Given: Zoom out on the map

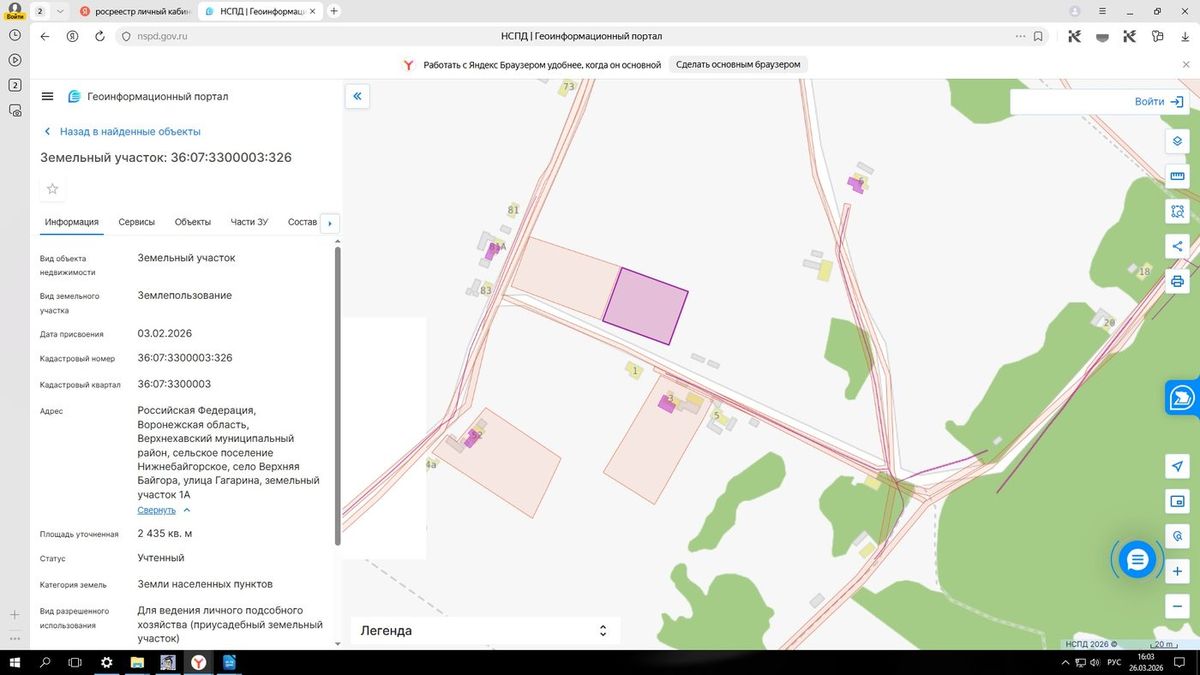Looking at the screenshot, I should [x=1177, y=606].
